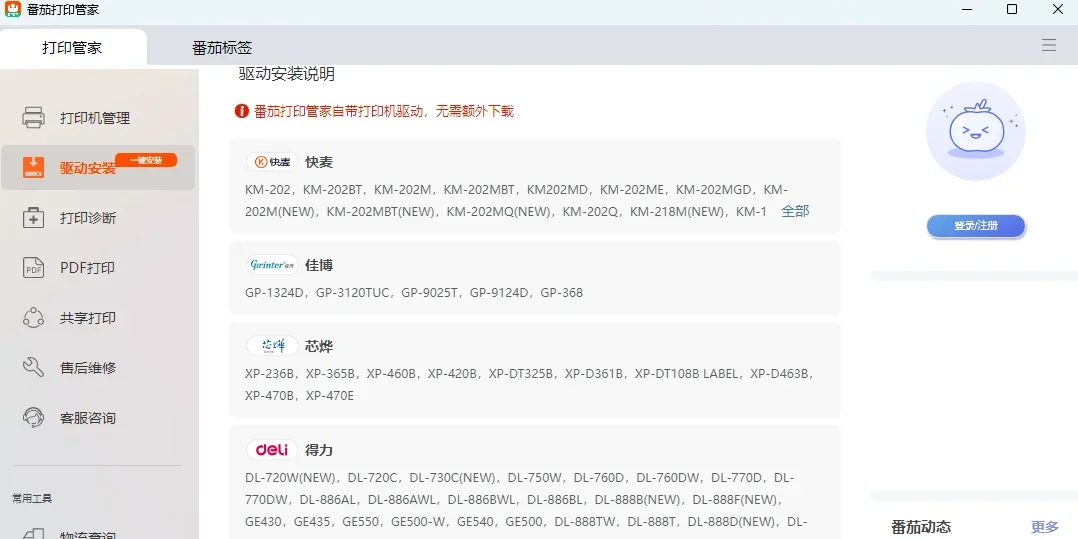
Task: Click the XP-470B, XP-470E line
Action: pos(300,396)
